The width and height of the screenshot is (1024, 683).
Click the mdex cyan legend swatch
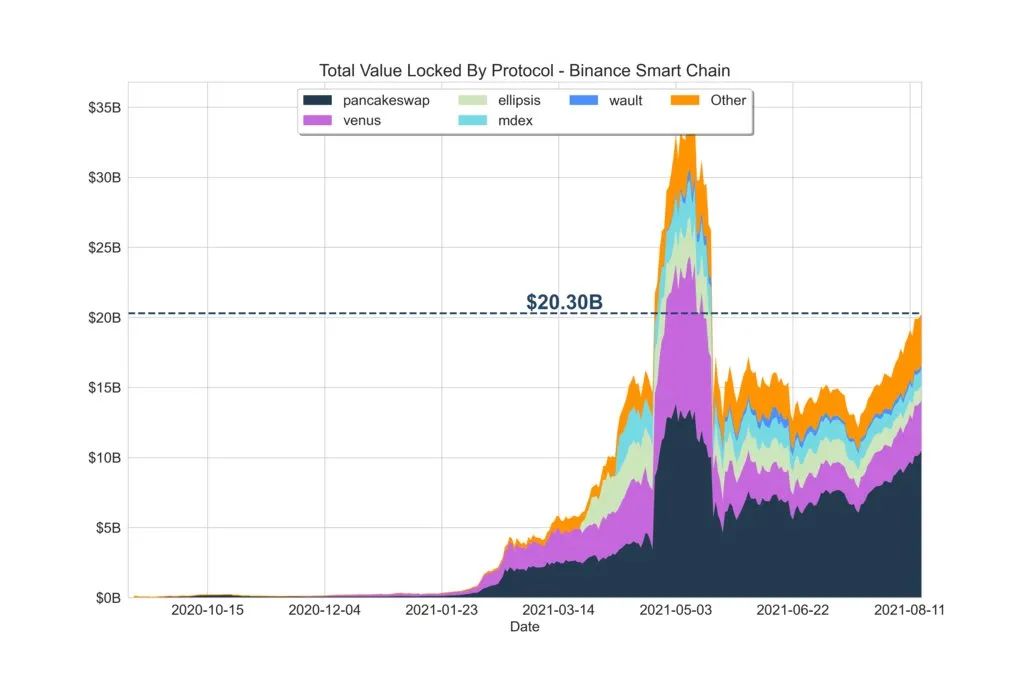tap(472, 120)
